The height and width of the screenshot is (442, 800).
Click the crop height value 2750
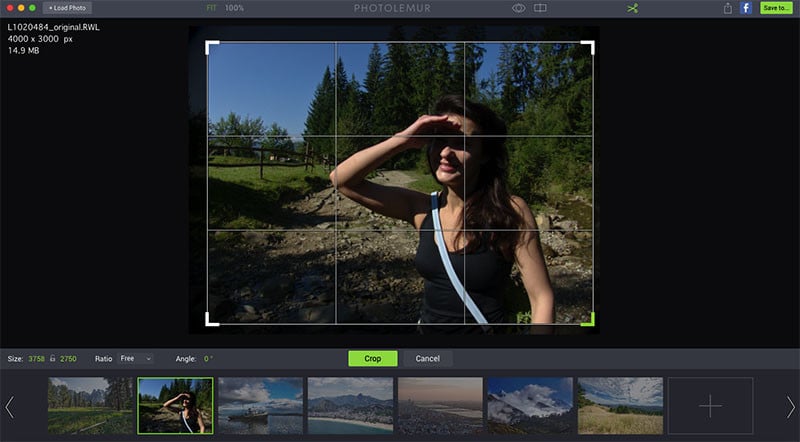coord(68,359)
